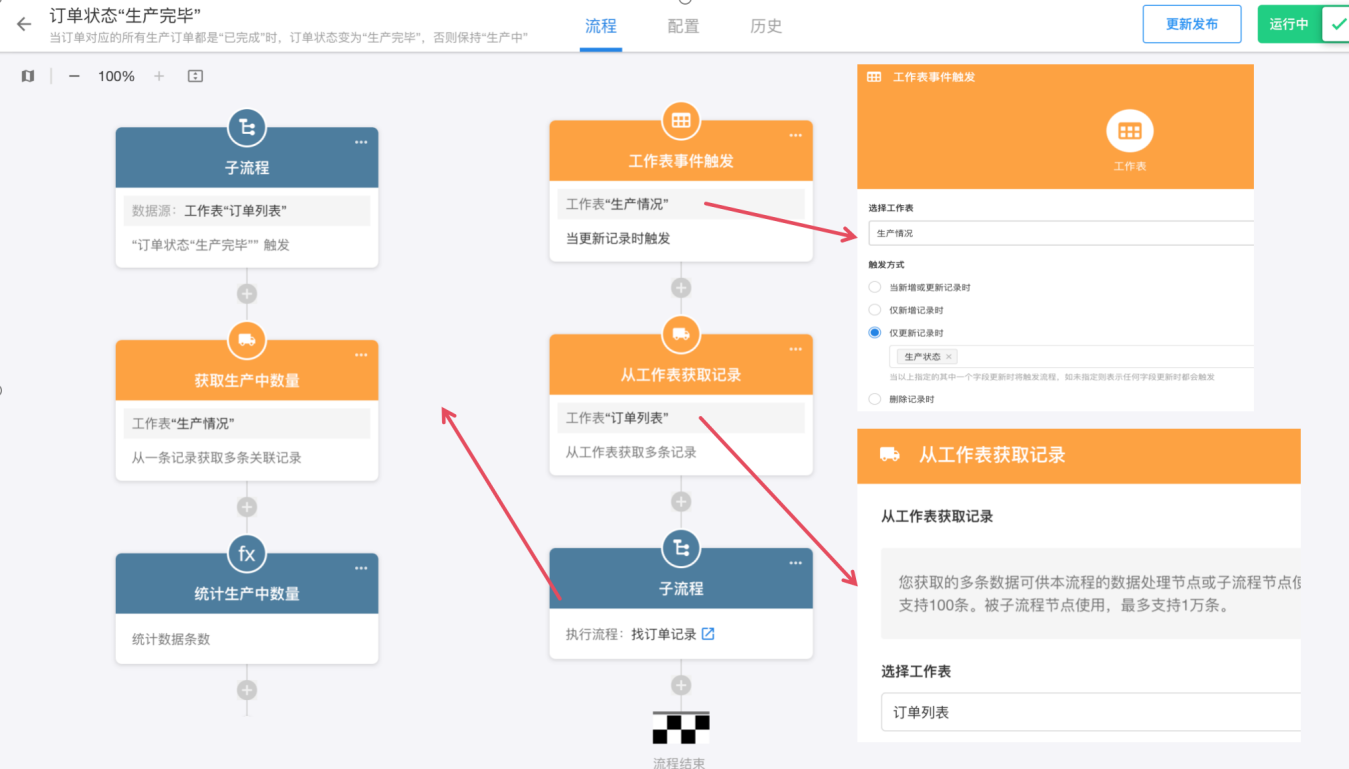1349x769 pixels.
Task: Open the external link icon next to 找订单记录
Action: point(708,634)
